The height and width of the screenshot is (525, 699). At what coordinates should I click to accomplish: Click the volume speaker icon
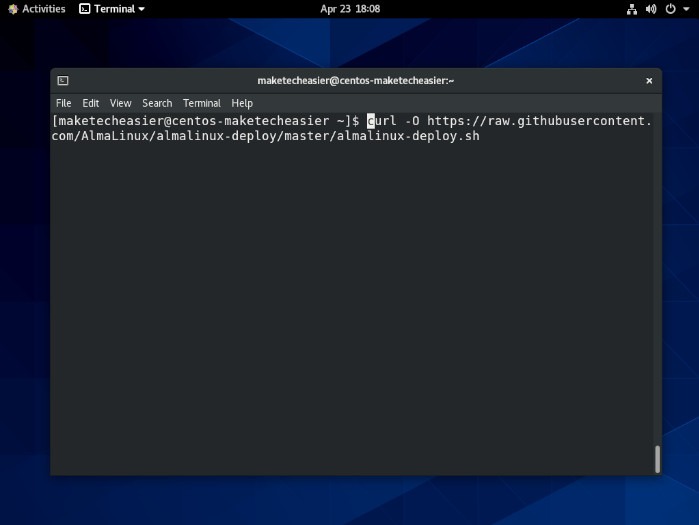[x=651, y=9]
